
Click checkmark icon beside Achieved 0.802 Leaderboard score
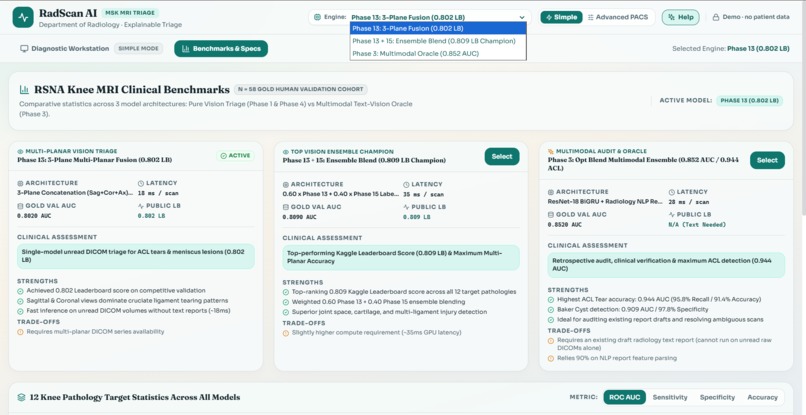coord(21,291)
